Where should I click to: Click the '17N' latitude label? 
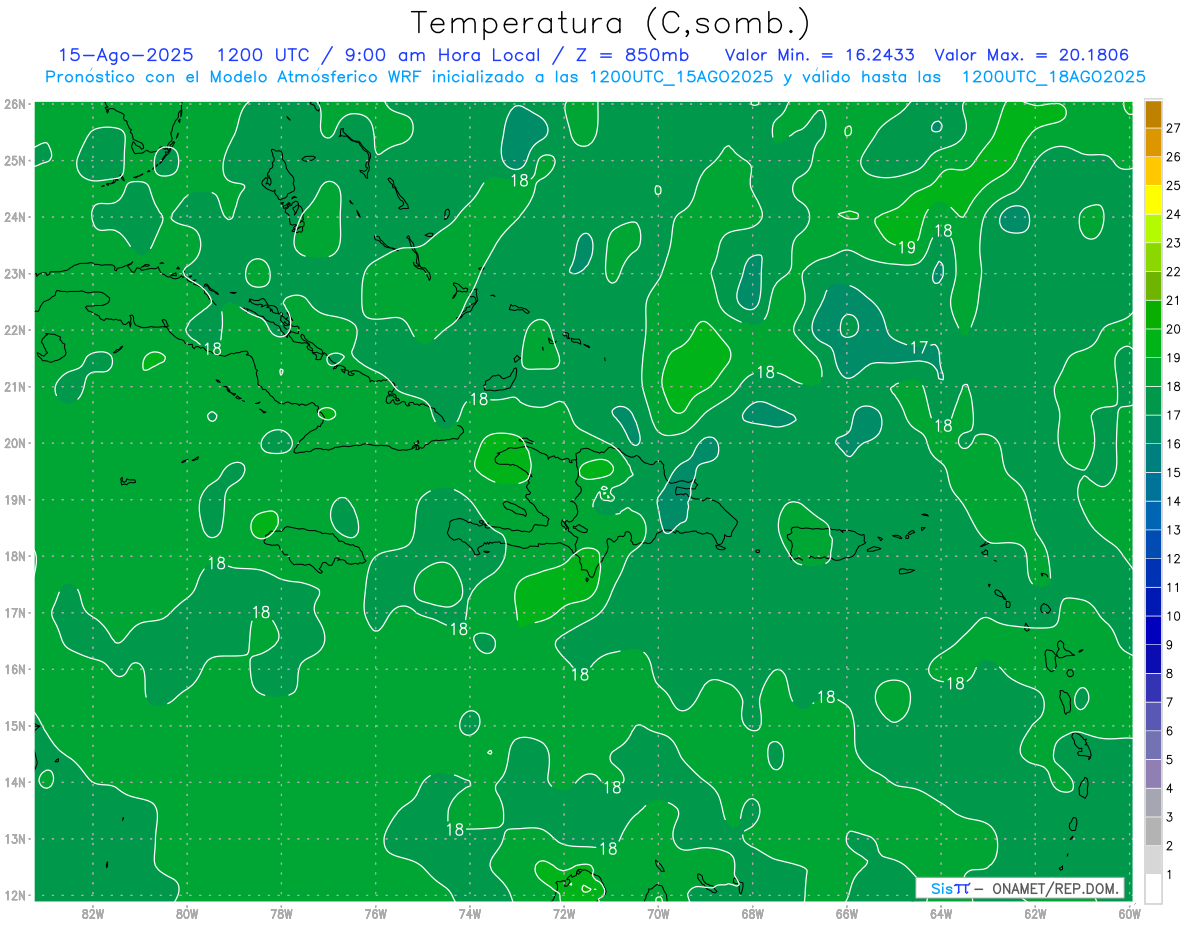point(14,612)
